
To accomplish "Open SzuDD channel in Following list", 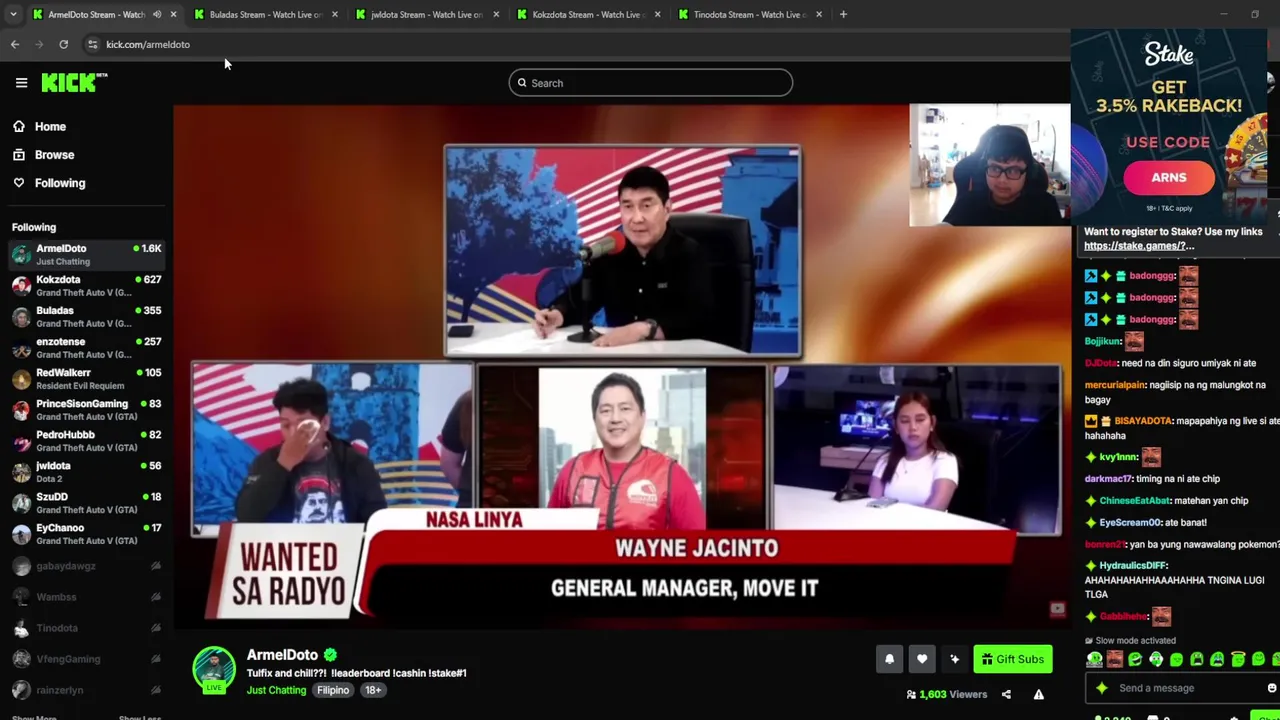I will coord(87,503).
